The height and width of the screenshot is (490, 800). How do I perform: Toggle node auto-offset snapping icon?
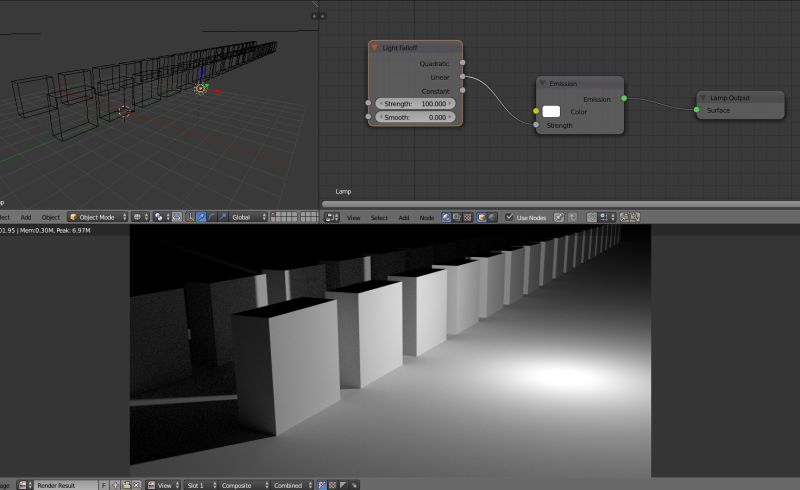tap(592, 217)
